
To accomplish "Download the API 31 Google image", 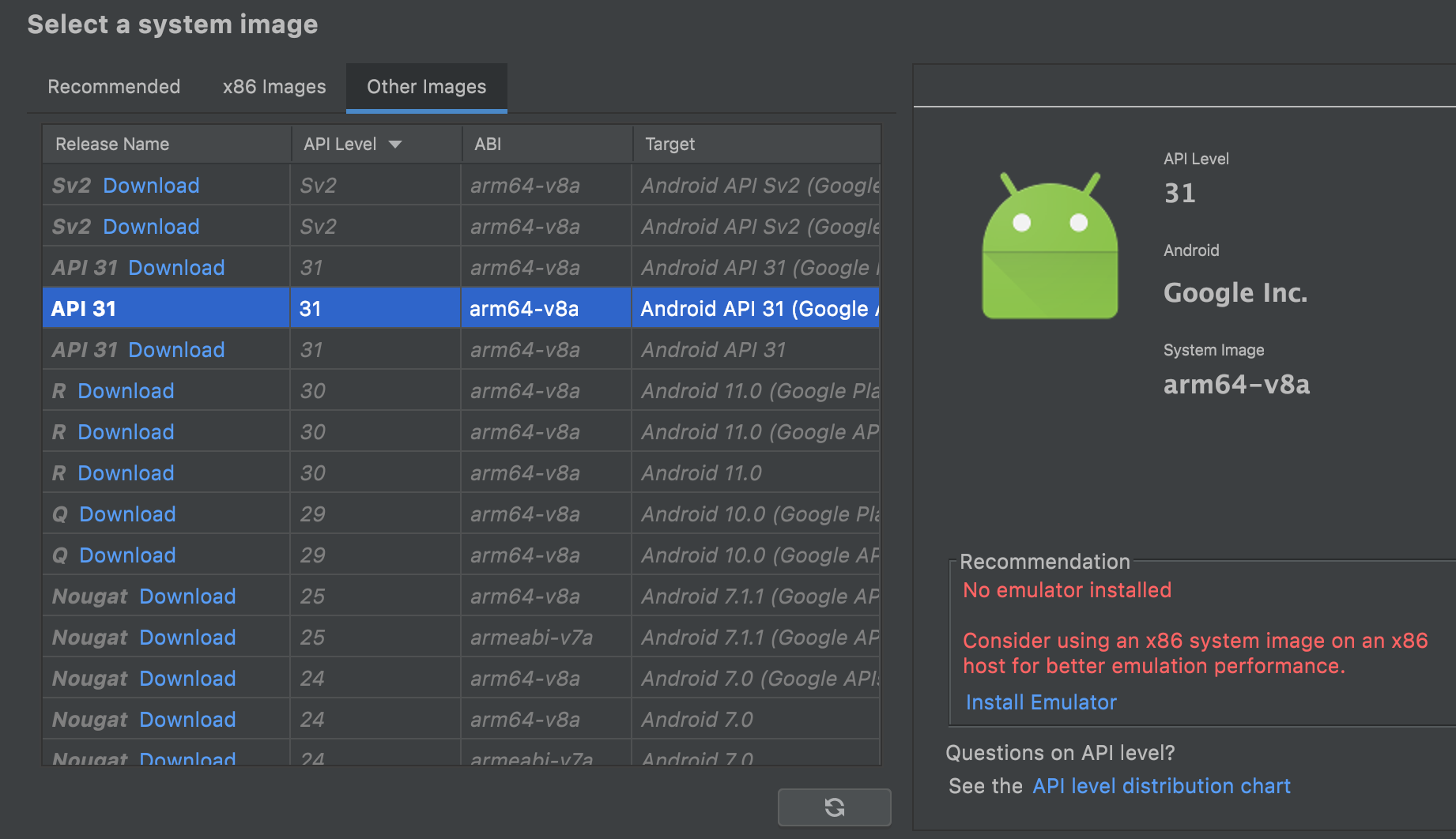I will coord(176,267).
